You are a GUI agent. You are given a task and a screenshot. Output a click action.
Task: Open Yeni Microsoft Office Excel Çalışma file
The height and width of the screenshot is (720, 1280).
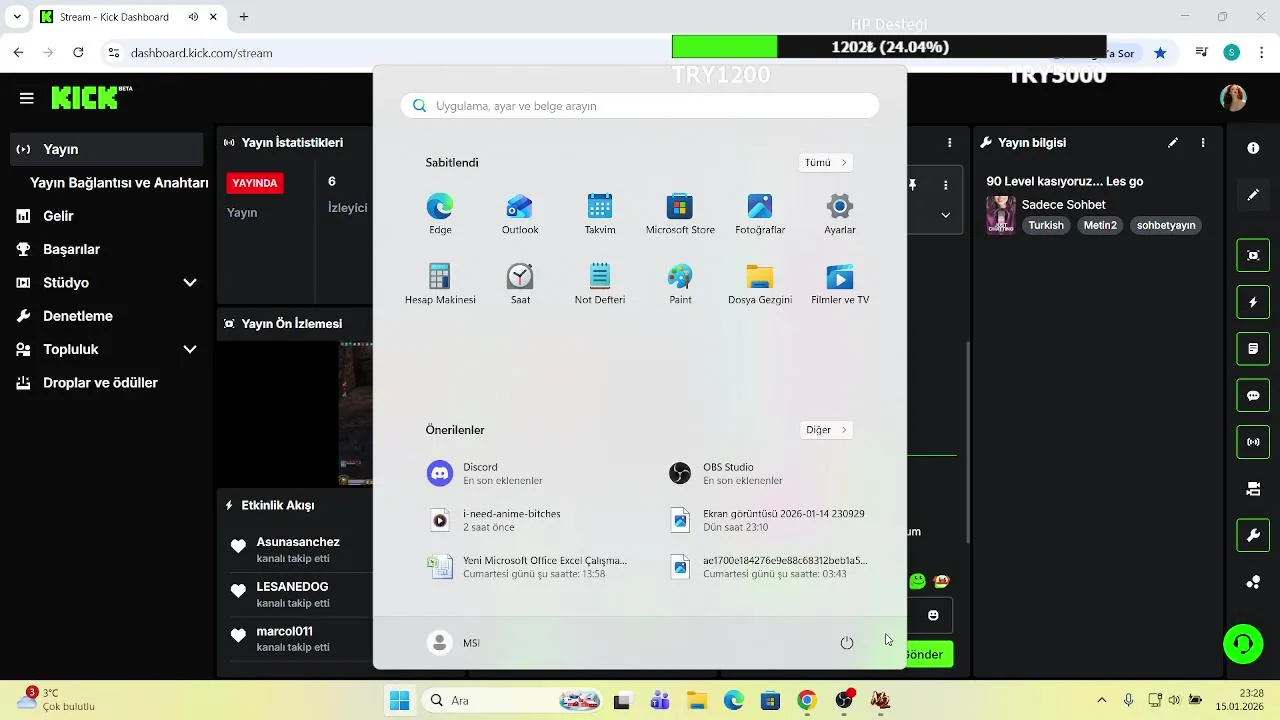coord(527,567)
